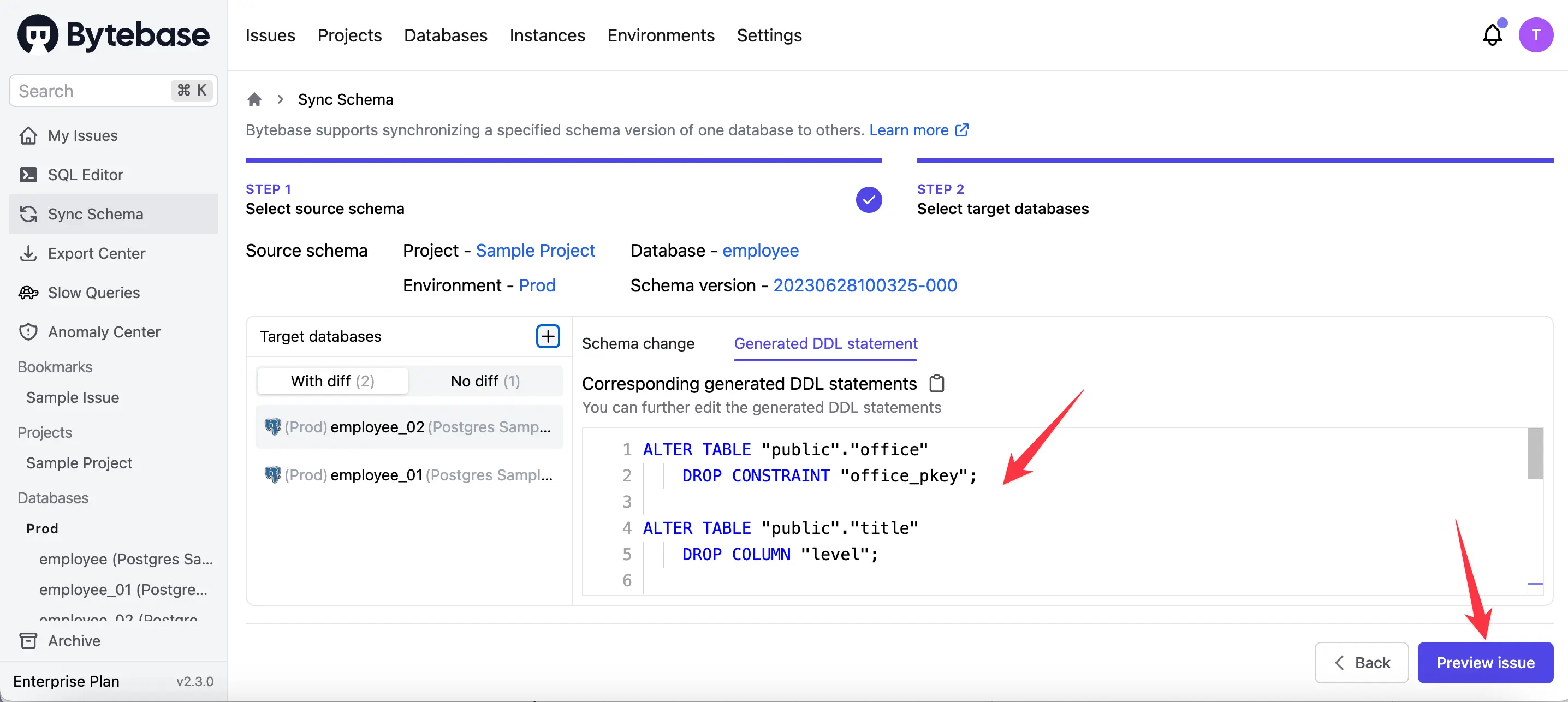The width and height of the screenshot is (1568, 702).
Task: Open the Export Center
Action: click(x=97, y=253)
